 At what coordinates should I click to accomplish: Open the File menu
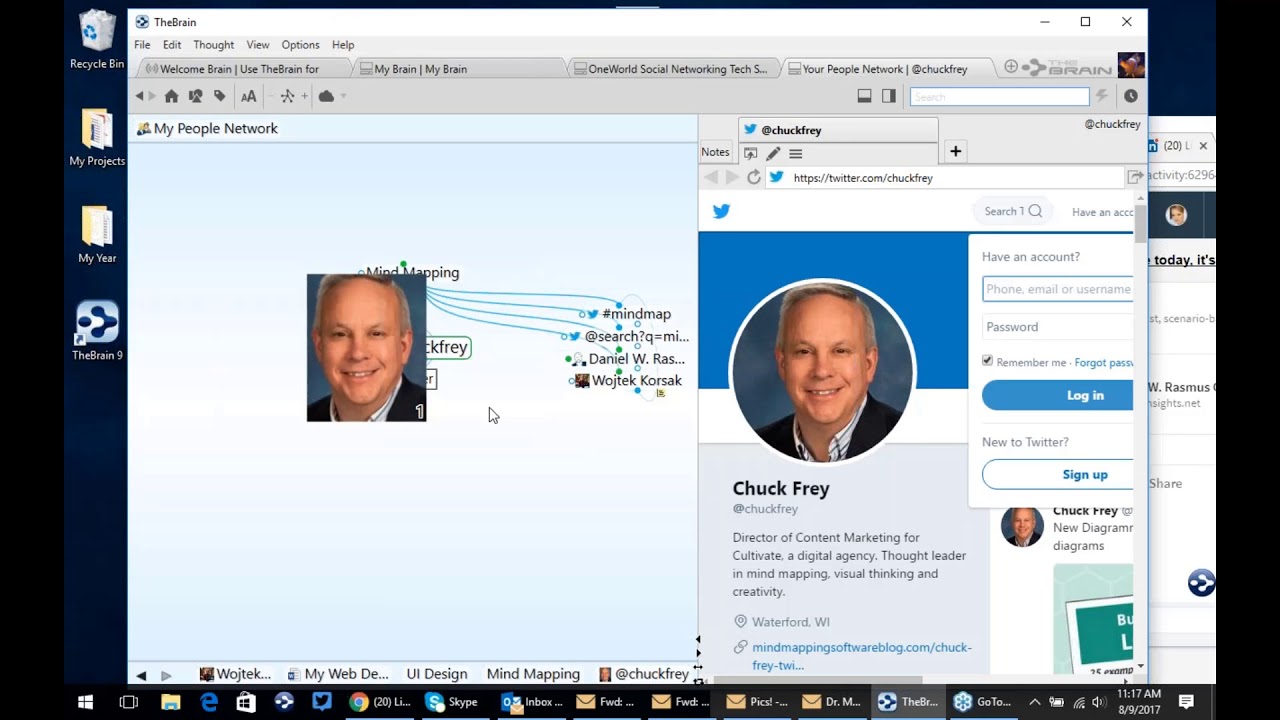[143, 45]
